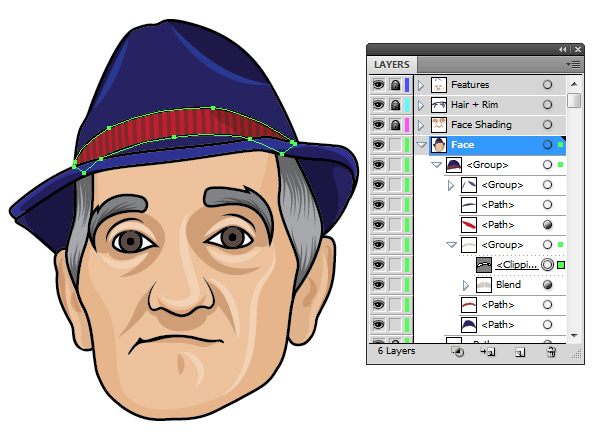The image size is (595, 436).
Task: Click target circle of red band Path row
Action: 547,225
